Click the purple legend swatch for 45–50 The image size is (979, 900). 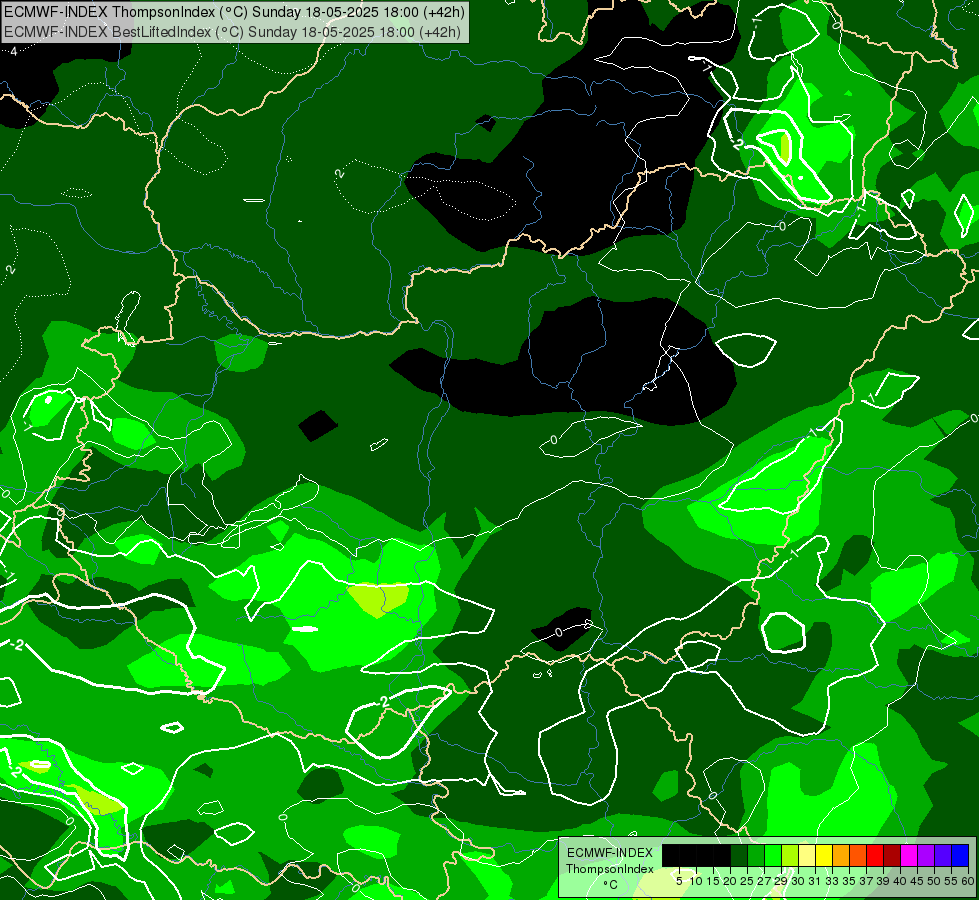925,855
